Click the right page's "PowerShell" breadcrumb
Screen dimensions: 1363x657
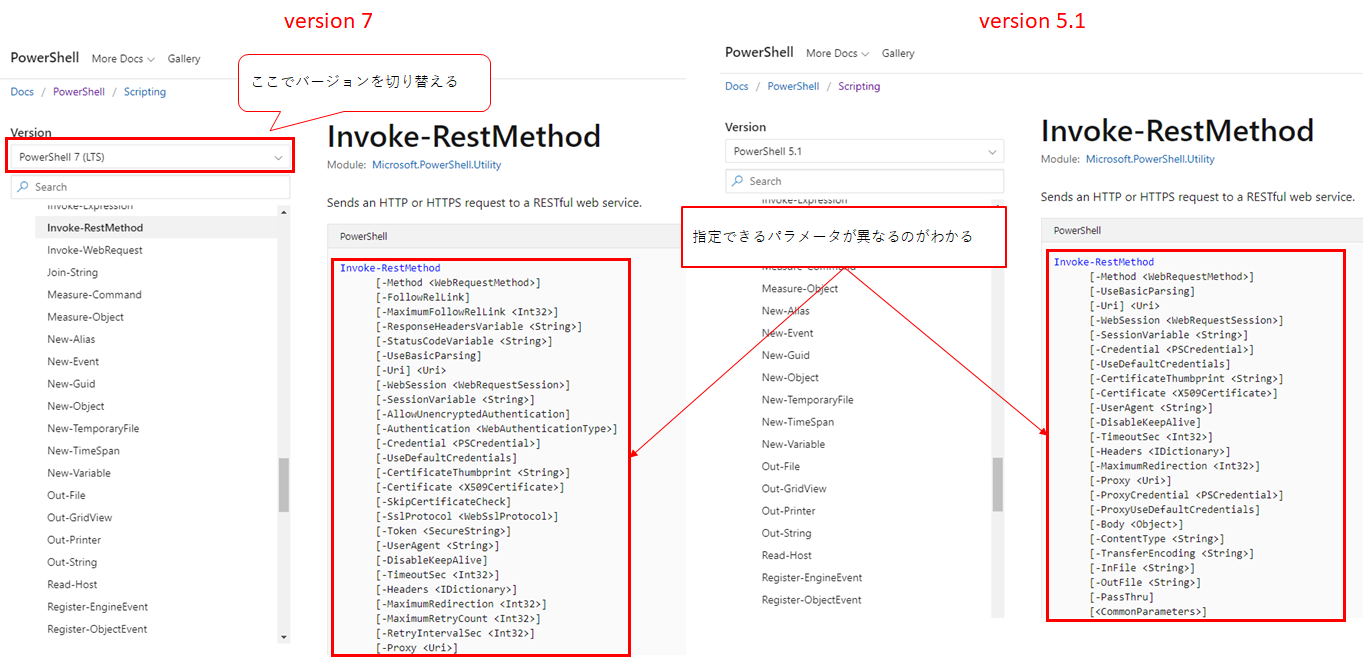tap(793, 86)
